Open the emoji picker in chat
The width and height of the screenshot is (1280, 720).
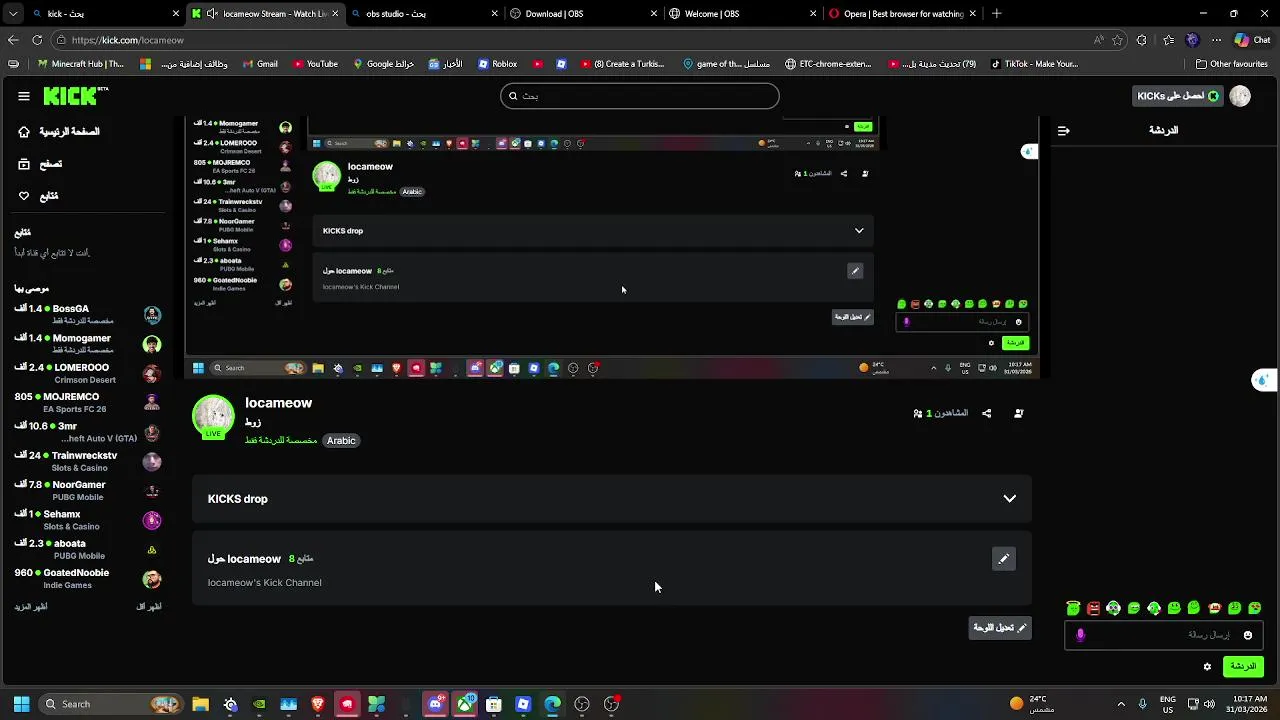pyautogui.click(x=1247, y=635)
